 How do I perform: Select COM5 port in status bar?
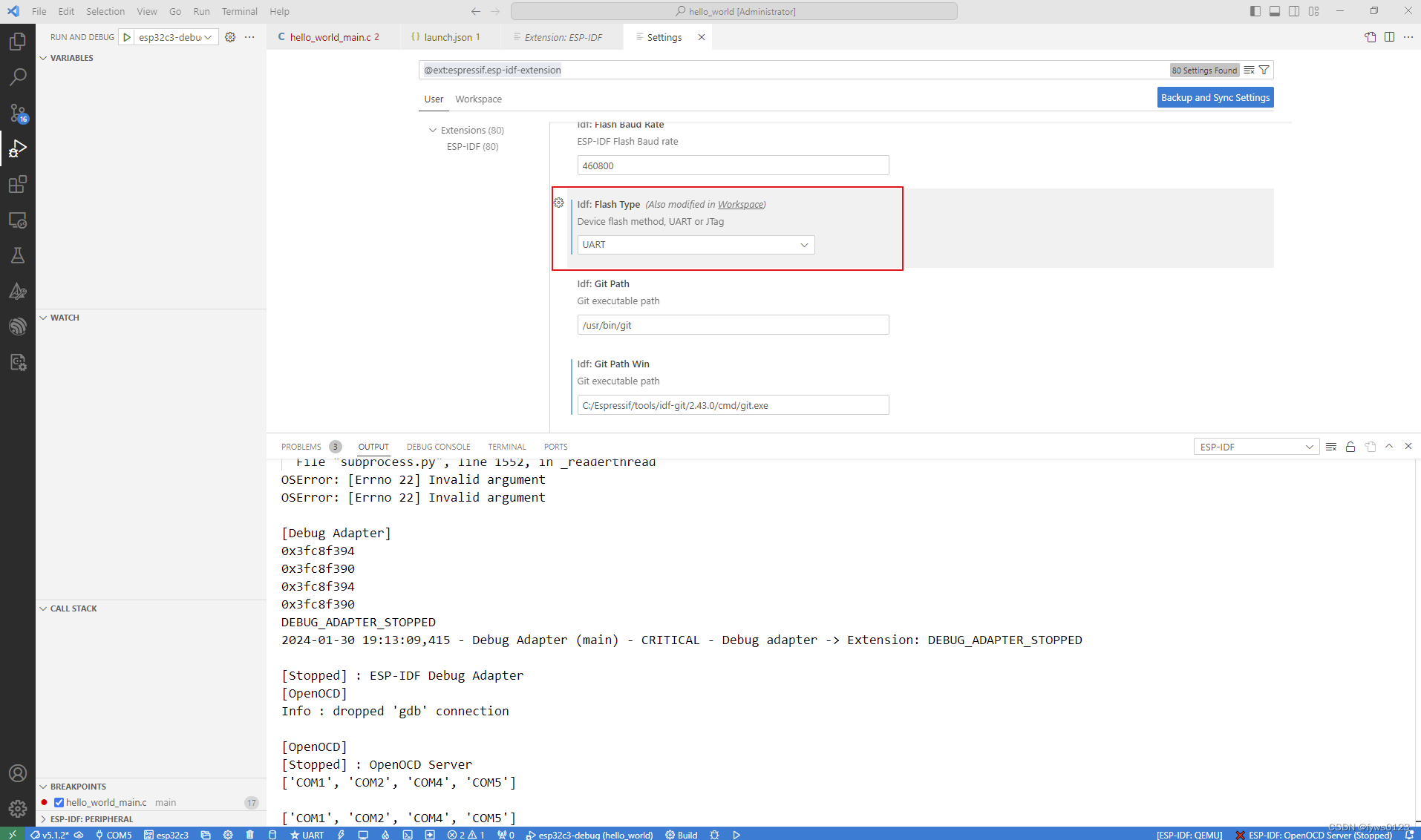[114, 835]
